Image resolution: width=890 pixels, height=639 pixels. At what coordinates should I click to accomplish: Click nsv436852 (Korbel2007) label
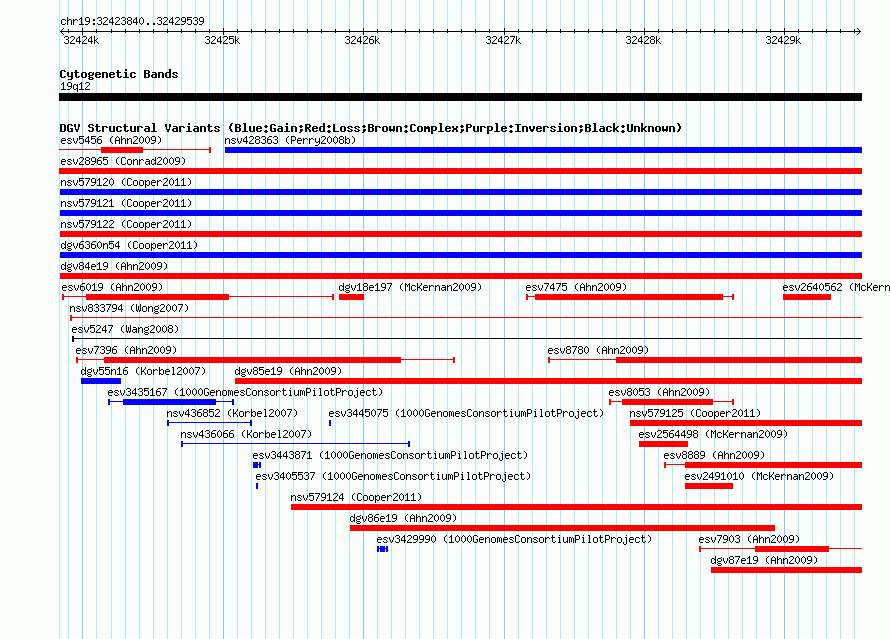click(232, 413)
